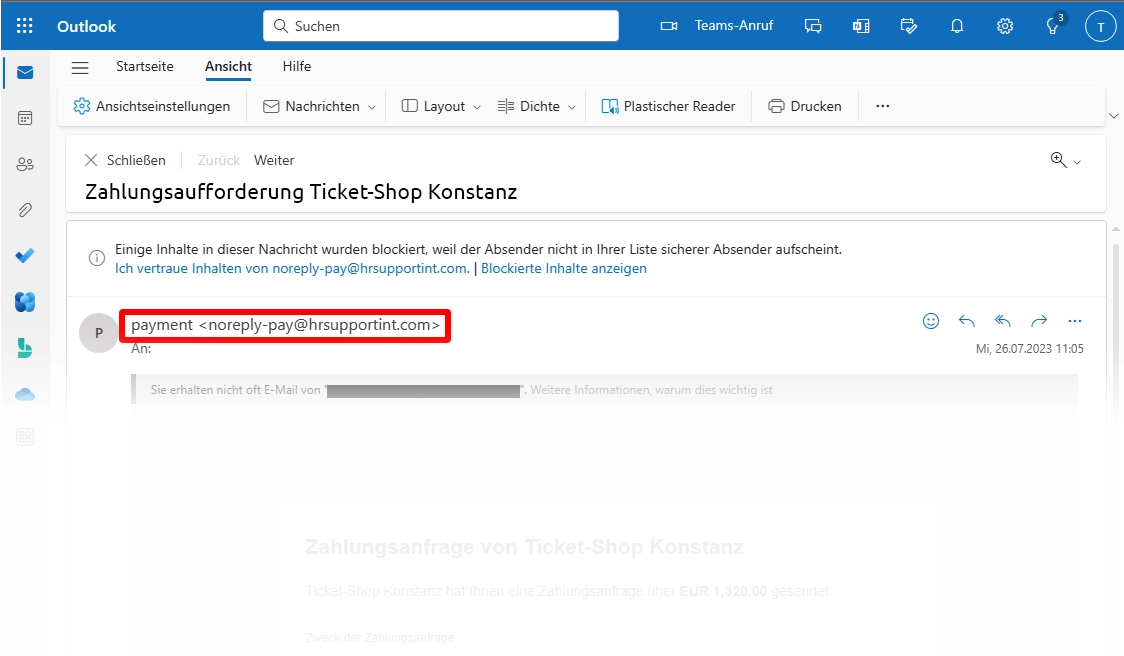Click the Outlook title link
Image resolution: width=1124 pixels, height=656 pixels.
[x=87, y=27]
